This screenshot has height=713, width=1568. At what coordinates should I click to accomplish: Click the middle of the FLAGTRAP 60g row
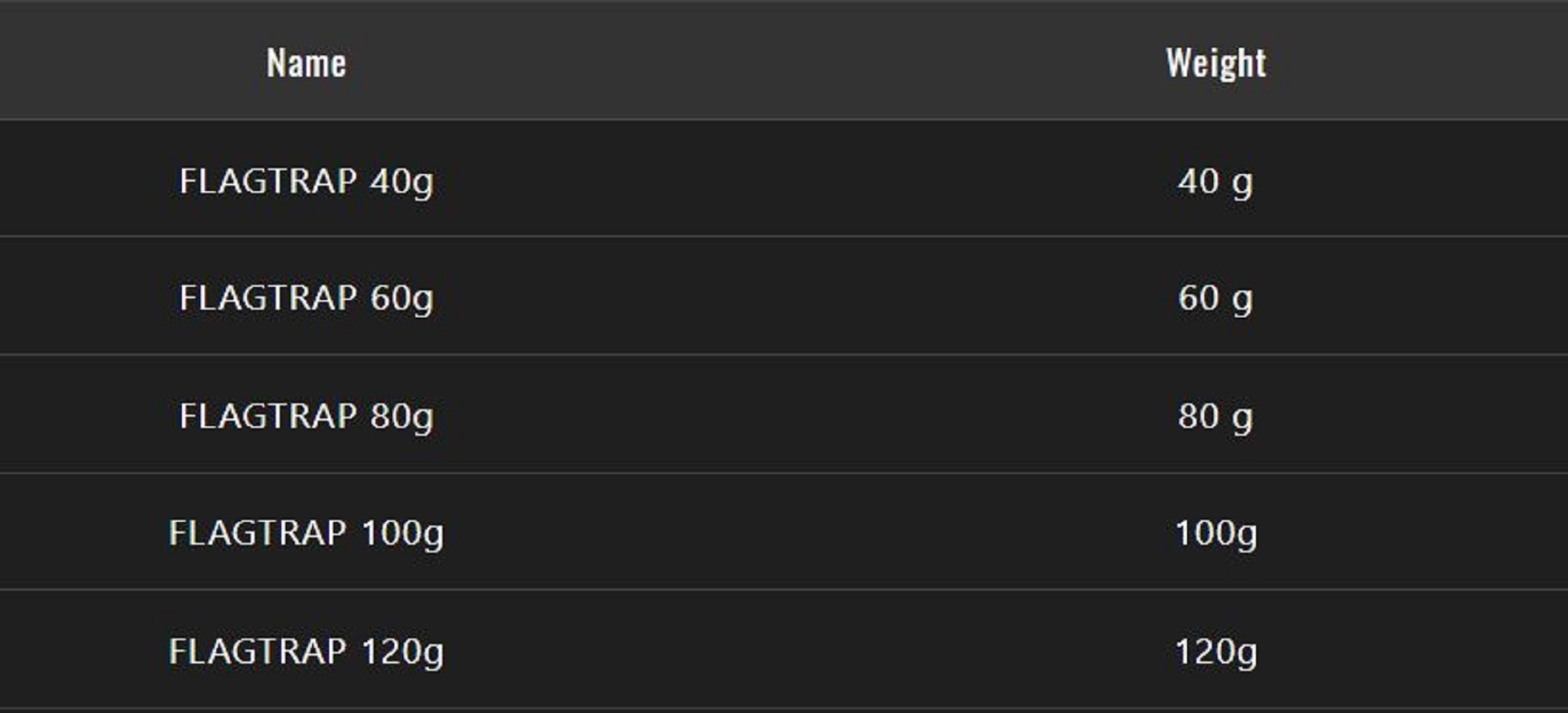784,296
